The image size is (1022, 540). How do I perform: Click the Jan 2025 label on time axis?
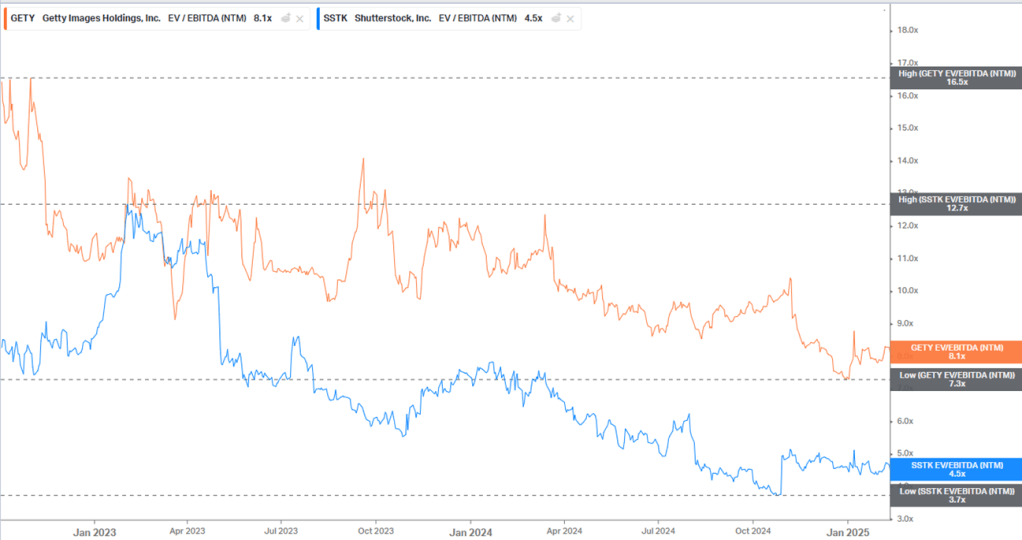[847, 531]
